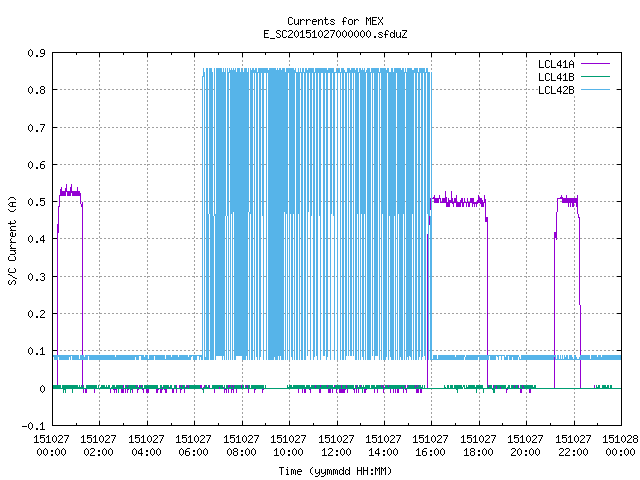Select the y-axis tick value '0.4'
Image resolution: width=640 pixels, height=480 pixels.
coord(36,239)
